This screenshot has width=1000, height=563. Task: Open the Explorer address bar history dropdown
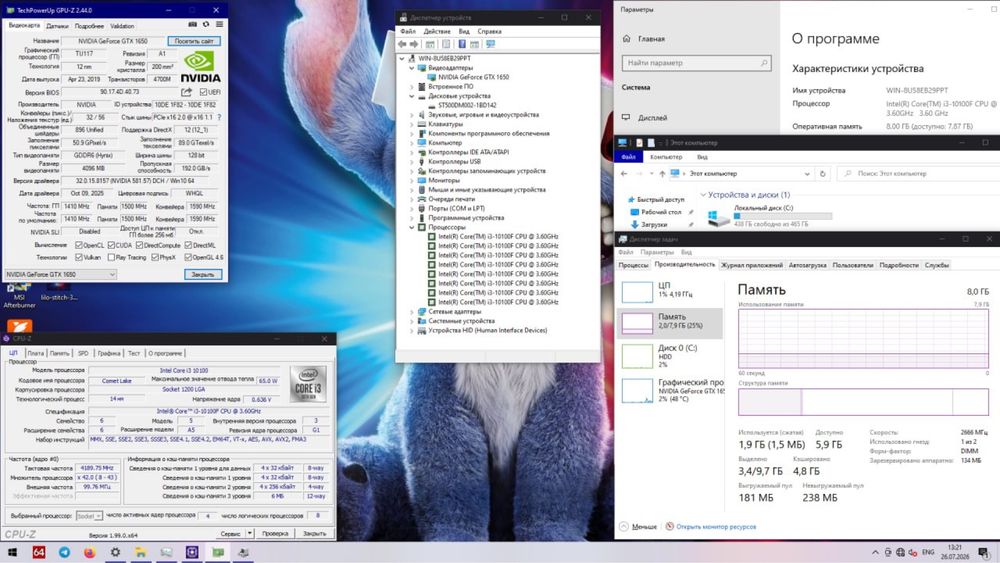pyautogui.click(x=807, y=173)
